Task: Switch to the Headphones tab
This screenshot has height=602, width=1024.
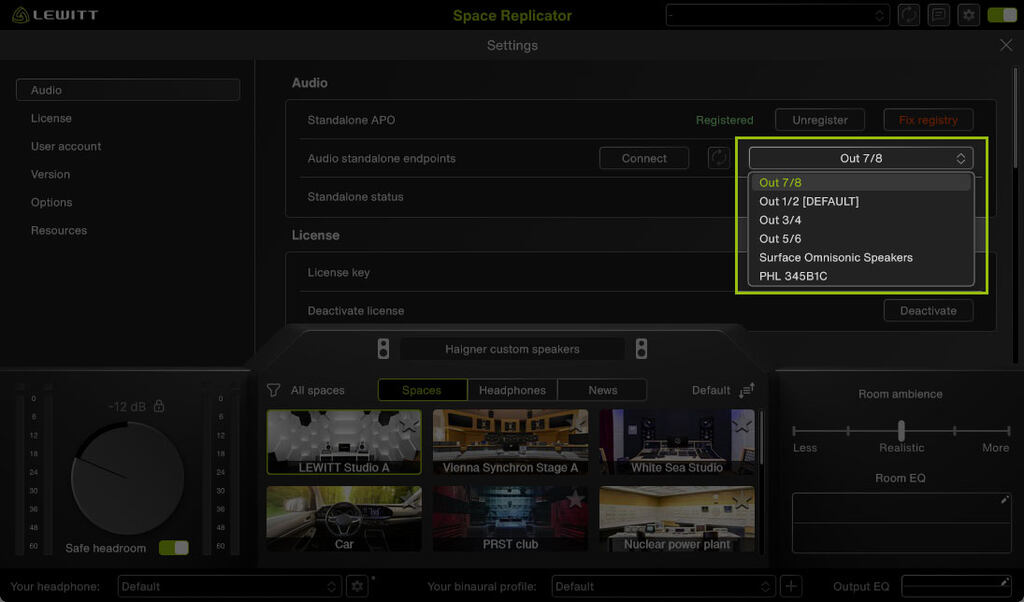Action: coord(512,390)
